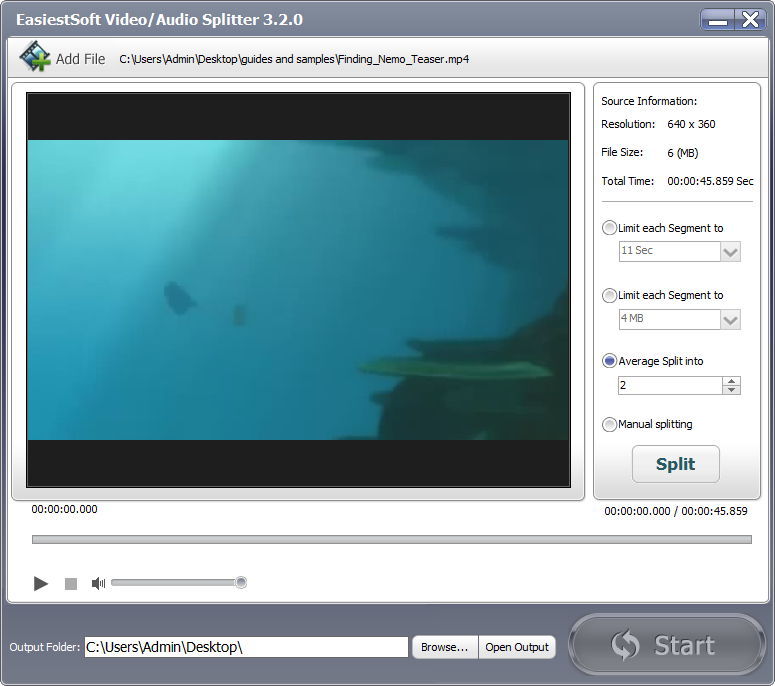Click the video preview area
The height and width of the screenshot is (686, 775).
(x=299, y=290)
